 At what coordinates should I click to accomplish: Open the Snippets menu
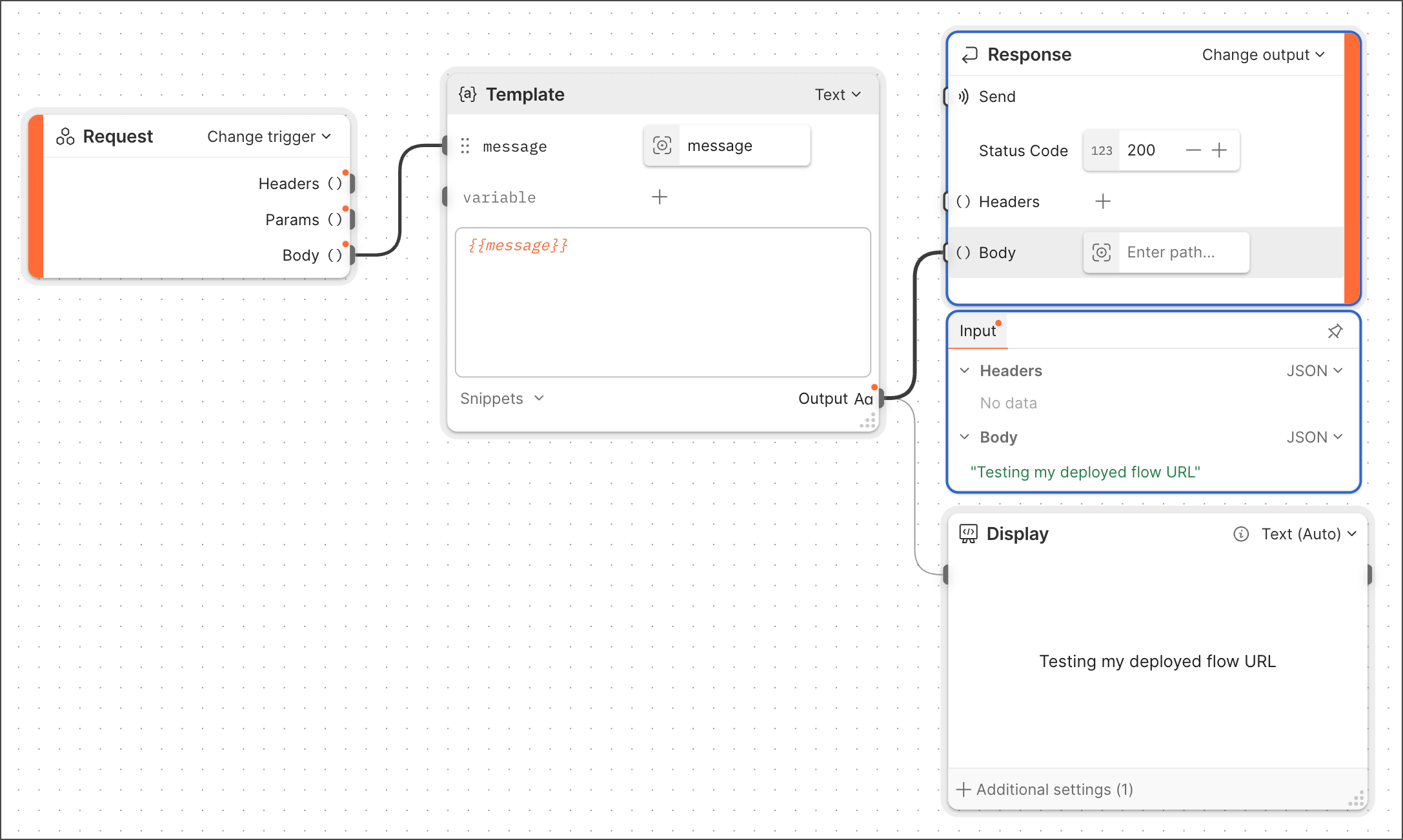click(503, 399)
